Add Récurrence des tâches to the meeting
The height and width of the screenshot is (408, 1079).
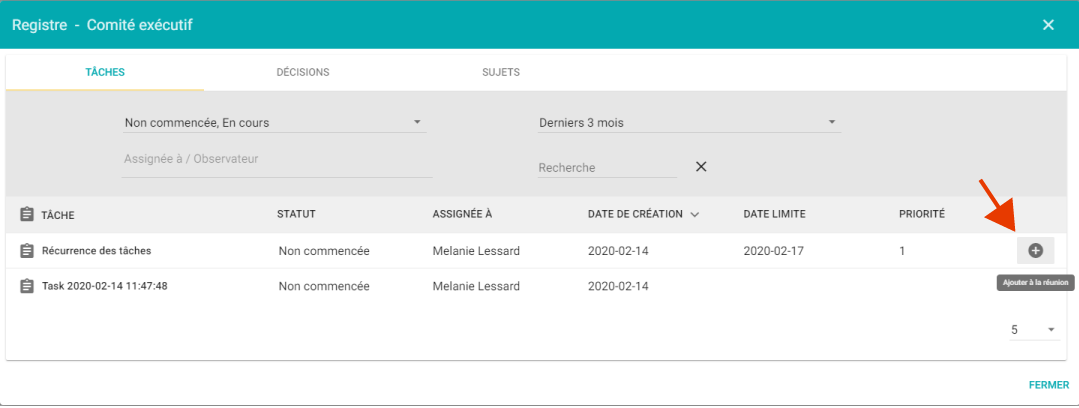click(x=1035, y=250)
